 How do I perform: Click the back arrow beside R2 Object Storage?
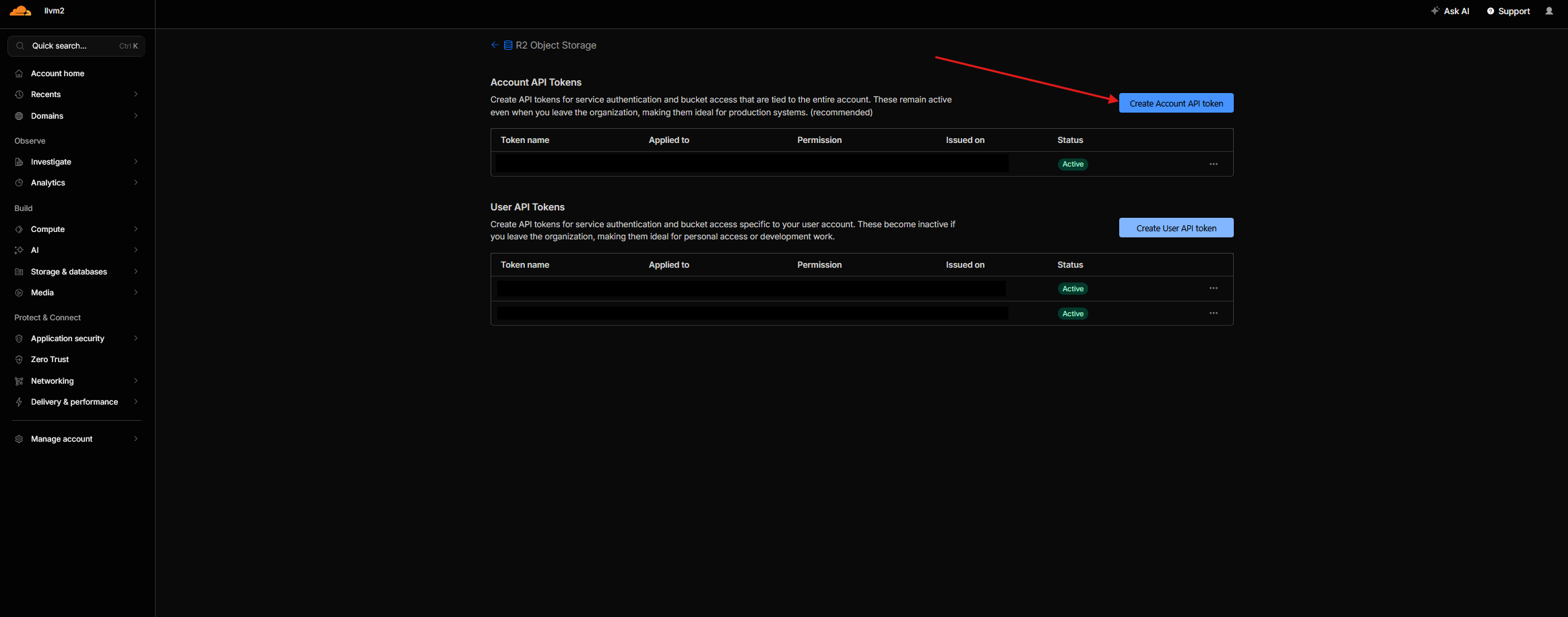(495, 45)
